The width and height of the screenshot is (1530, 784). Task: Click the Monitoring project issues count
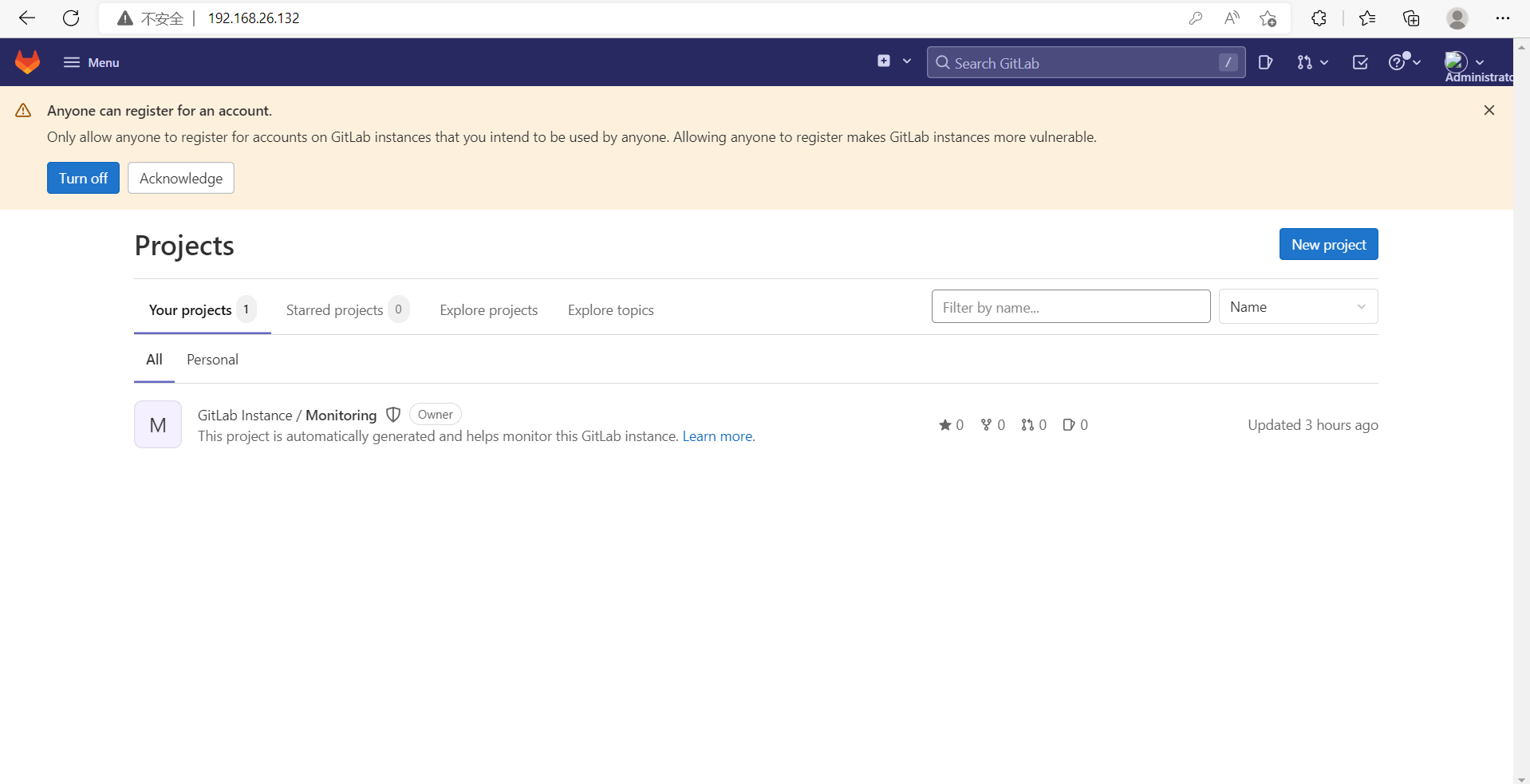click(x=1075, y=425)
